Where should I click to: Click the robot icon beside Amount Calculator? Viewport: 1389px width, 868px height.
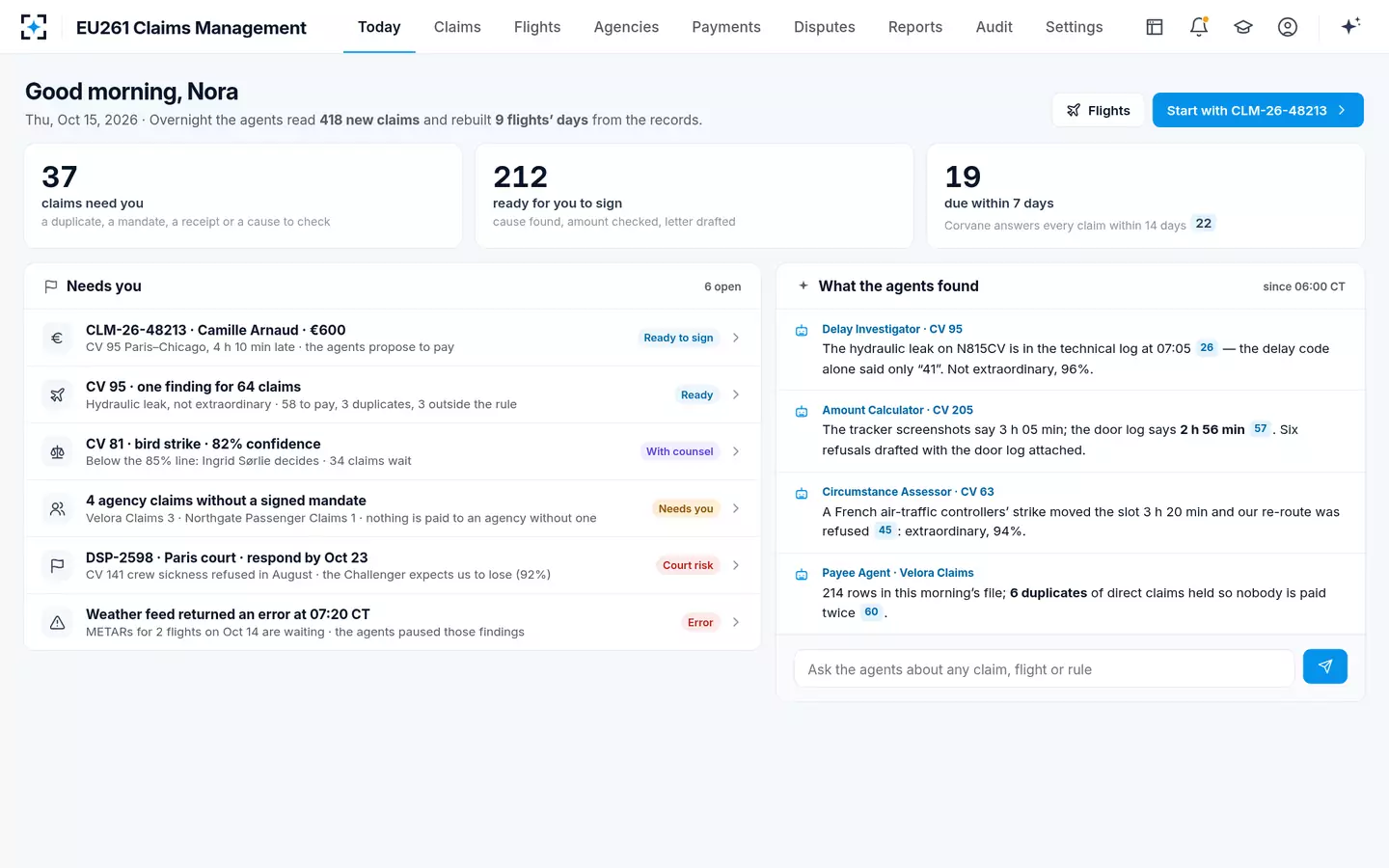click(802, 412)
